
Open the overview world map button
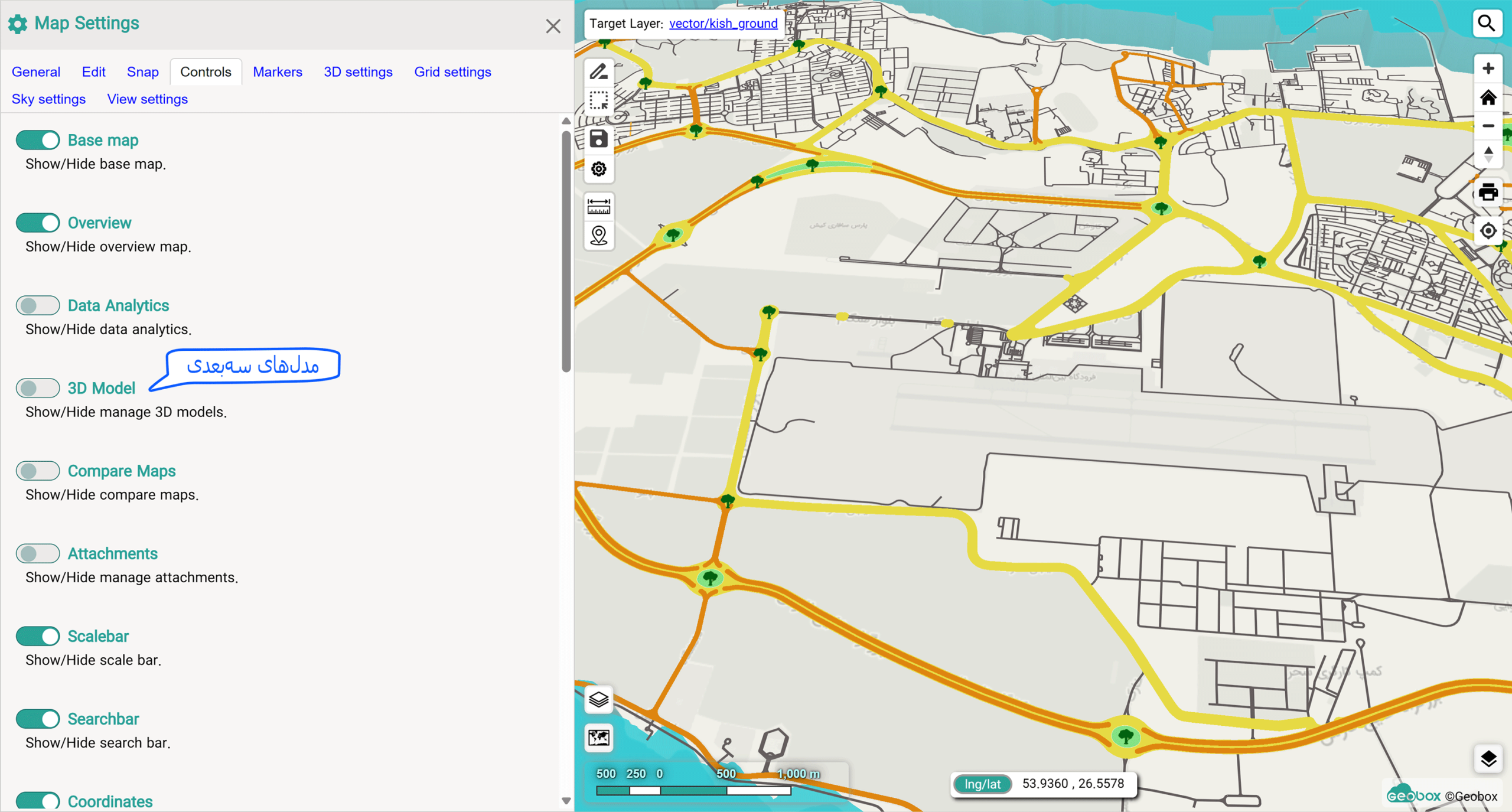click(598, 738)
